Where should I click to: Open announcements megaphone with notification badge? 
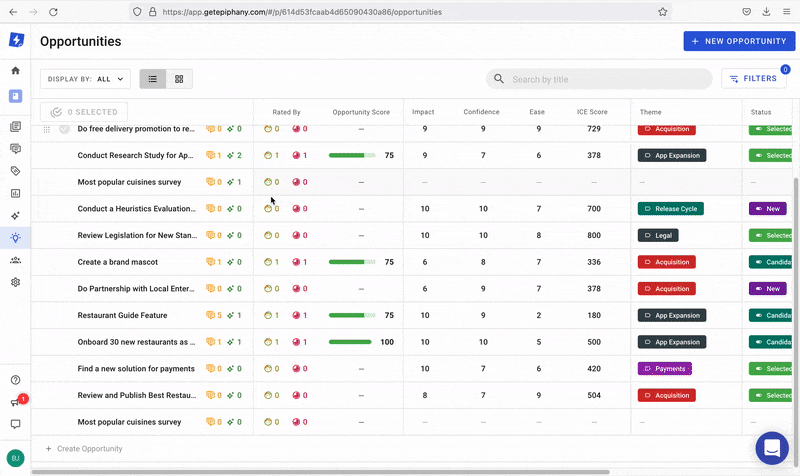(x=15, y=402)
